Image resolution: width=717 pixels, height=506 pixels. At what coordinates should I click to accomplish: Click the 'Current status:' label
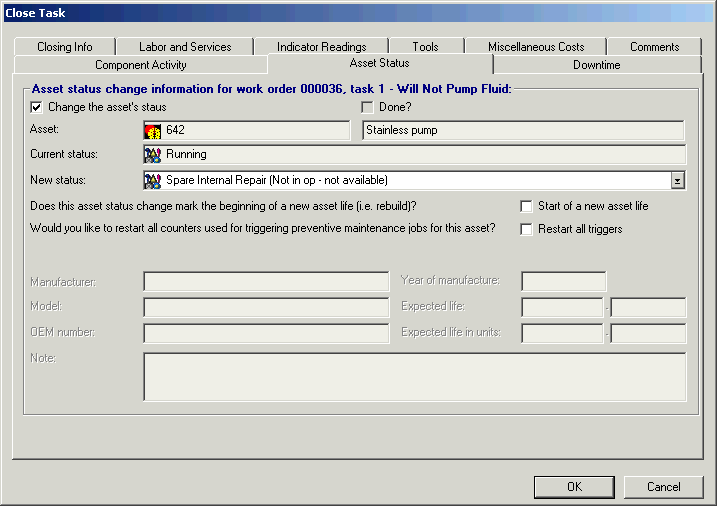click(x=64, y=154)
